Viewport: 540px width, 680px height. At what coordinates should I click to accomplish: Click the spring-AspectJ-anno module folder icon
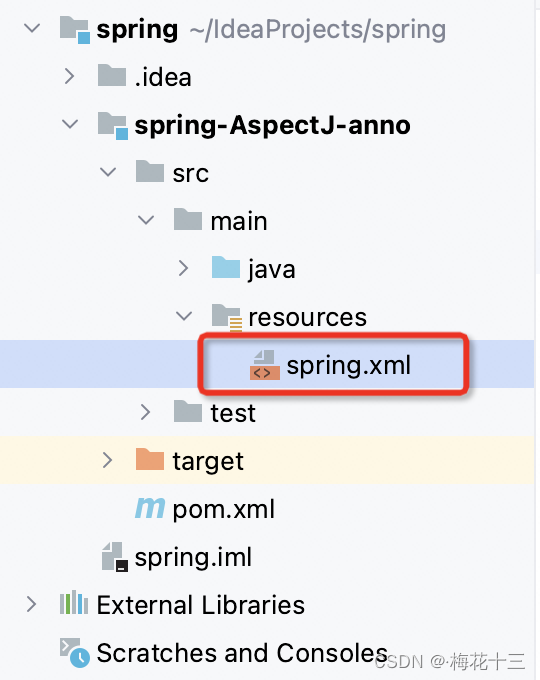tap(113, 126)
